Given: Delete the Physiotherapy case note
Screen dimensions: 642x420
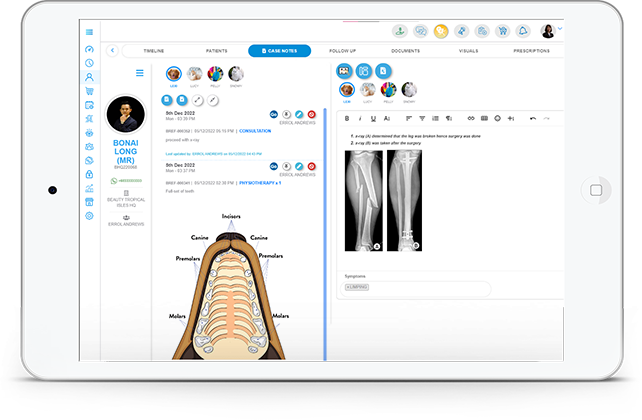Looking at the screenshot, I should pos(312,166).
